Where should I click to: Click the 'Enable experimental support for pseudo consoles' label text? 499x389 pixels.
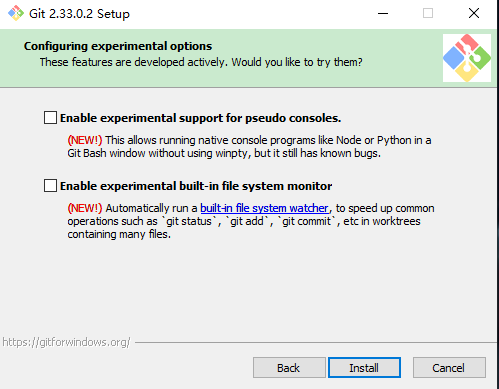click(x=200, y=118)
